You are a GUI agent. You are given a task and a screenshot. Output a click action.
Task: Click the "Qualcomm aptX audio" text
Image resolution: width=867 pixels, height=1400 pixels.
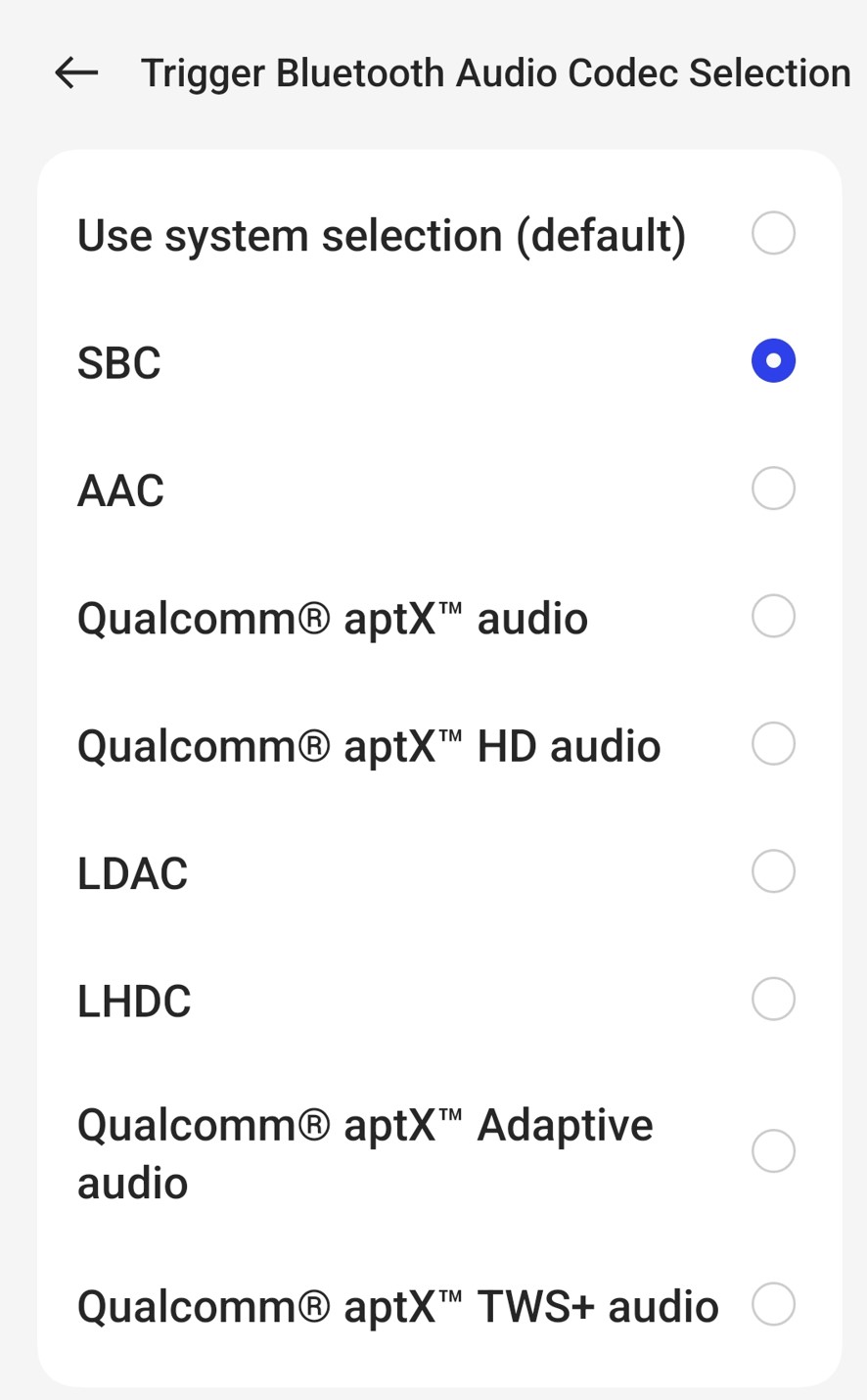[x=333, y=619]
